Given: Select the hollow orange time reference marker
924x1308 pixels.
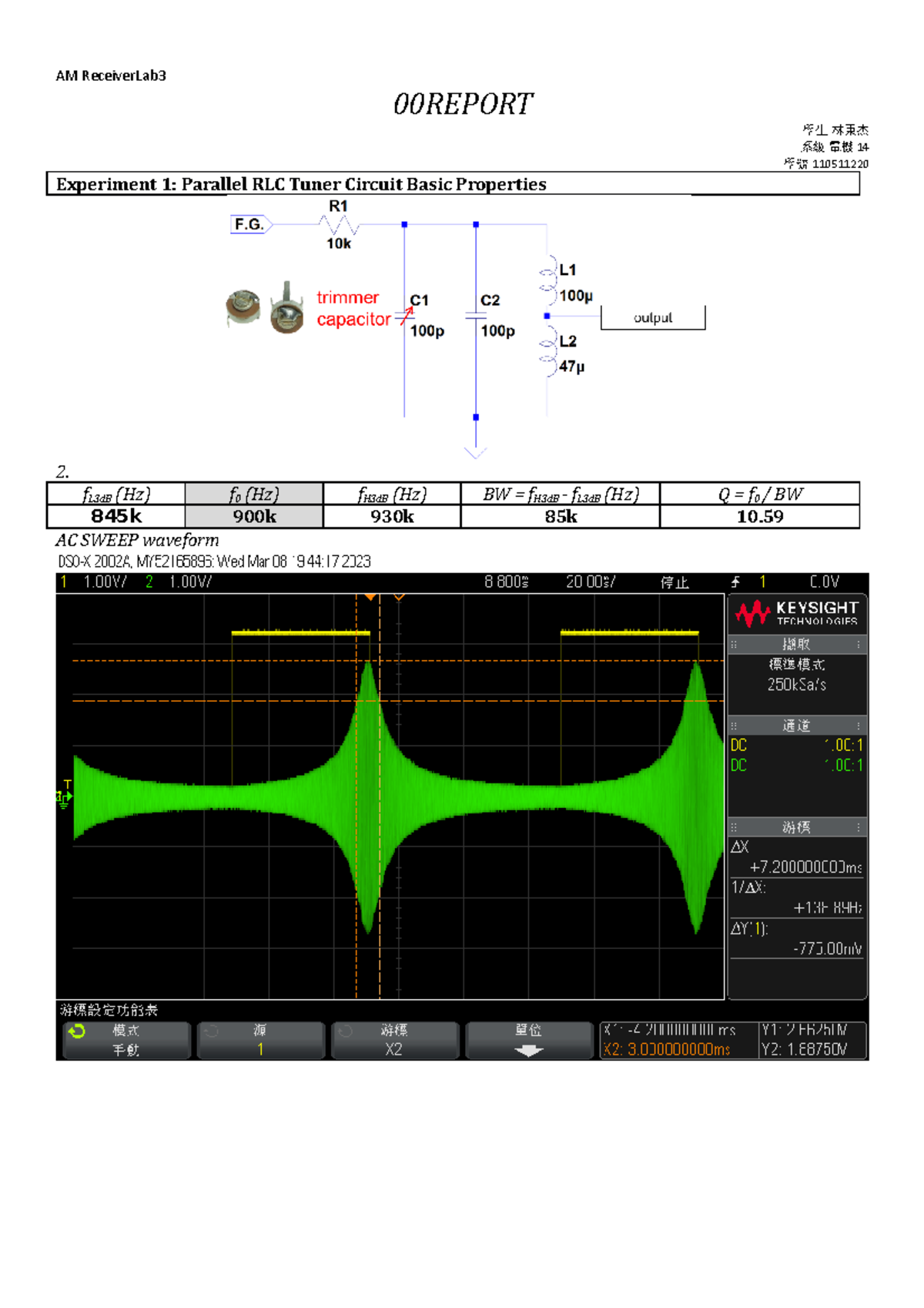Looking at the screenshot, I should (399, 597).
